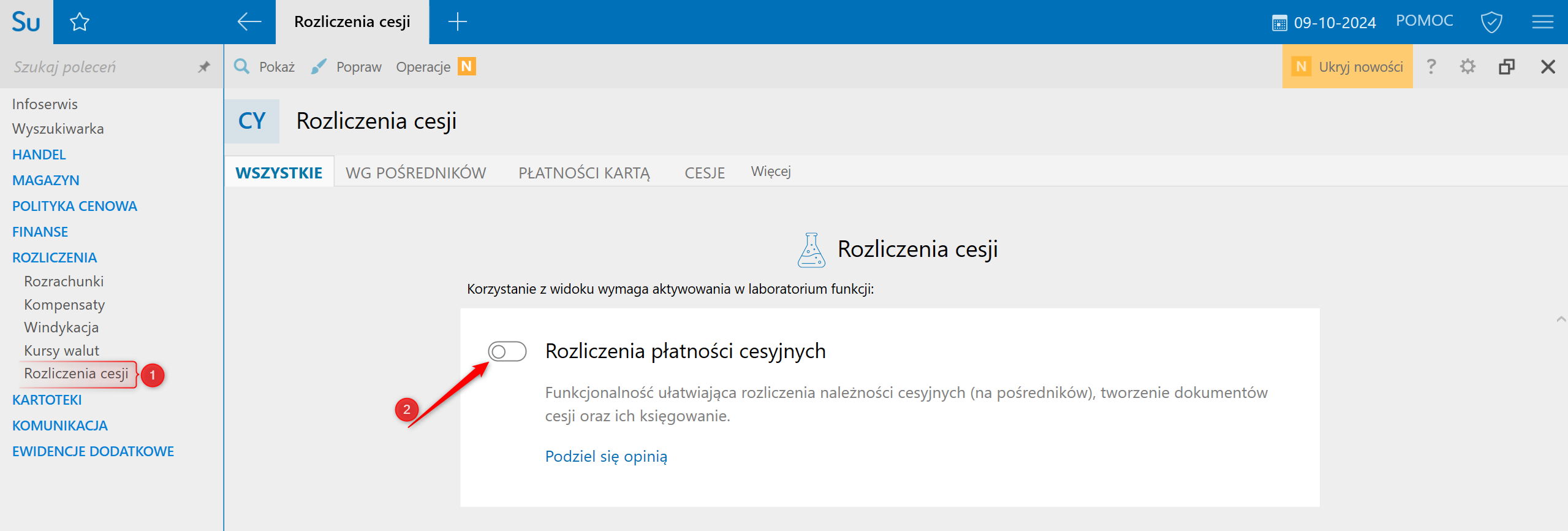Screen dimensions: 1568x531
Task: Open settings gear in toolbar
Action: click(x=1468, y=66)
